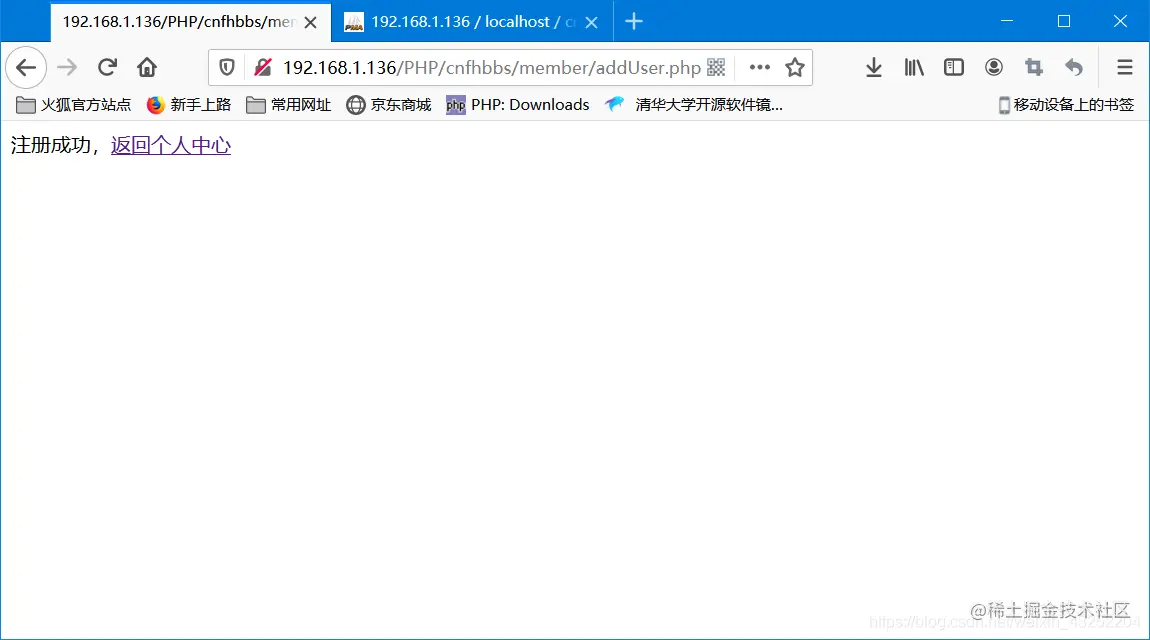This screenshot has width=1150, height=640.
Task: Open the library (history and bookmarks)
Action: (914, 67)
